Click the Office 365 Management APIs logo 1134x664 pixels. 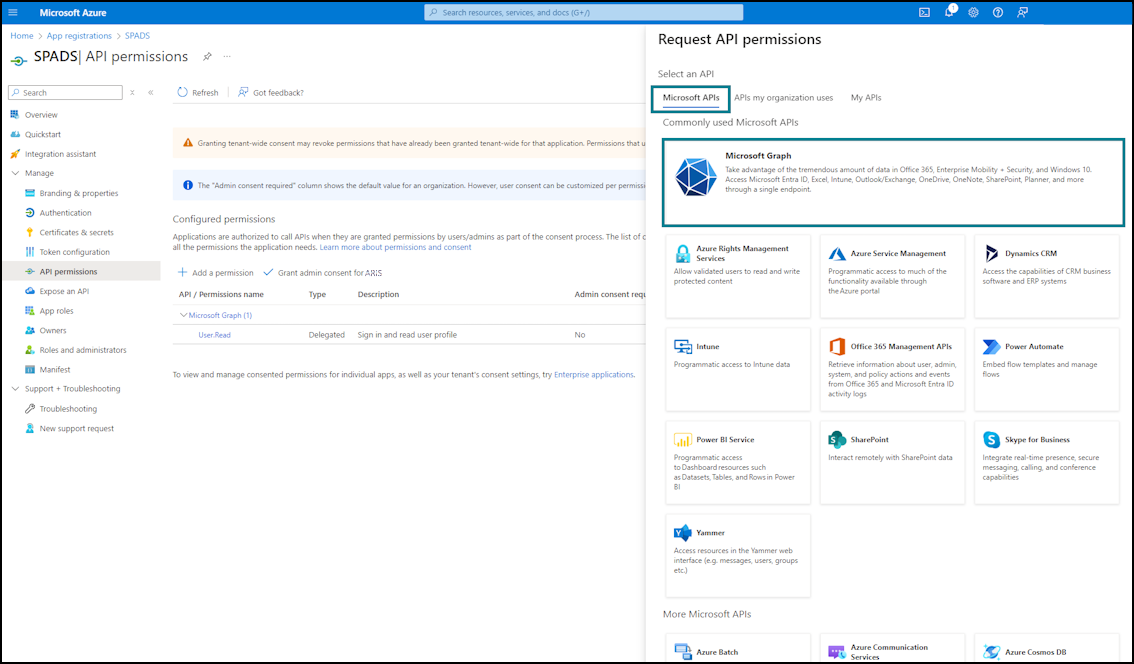(x=837, y=346)
